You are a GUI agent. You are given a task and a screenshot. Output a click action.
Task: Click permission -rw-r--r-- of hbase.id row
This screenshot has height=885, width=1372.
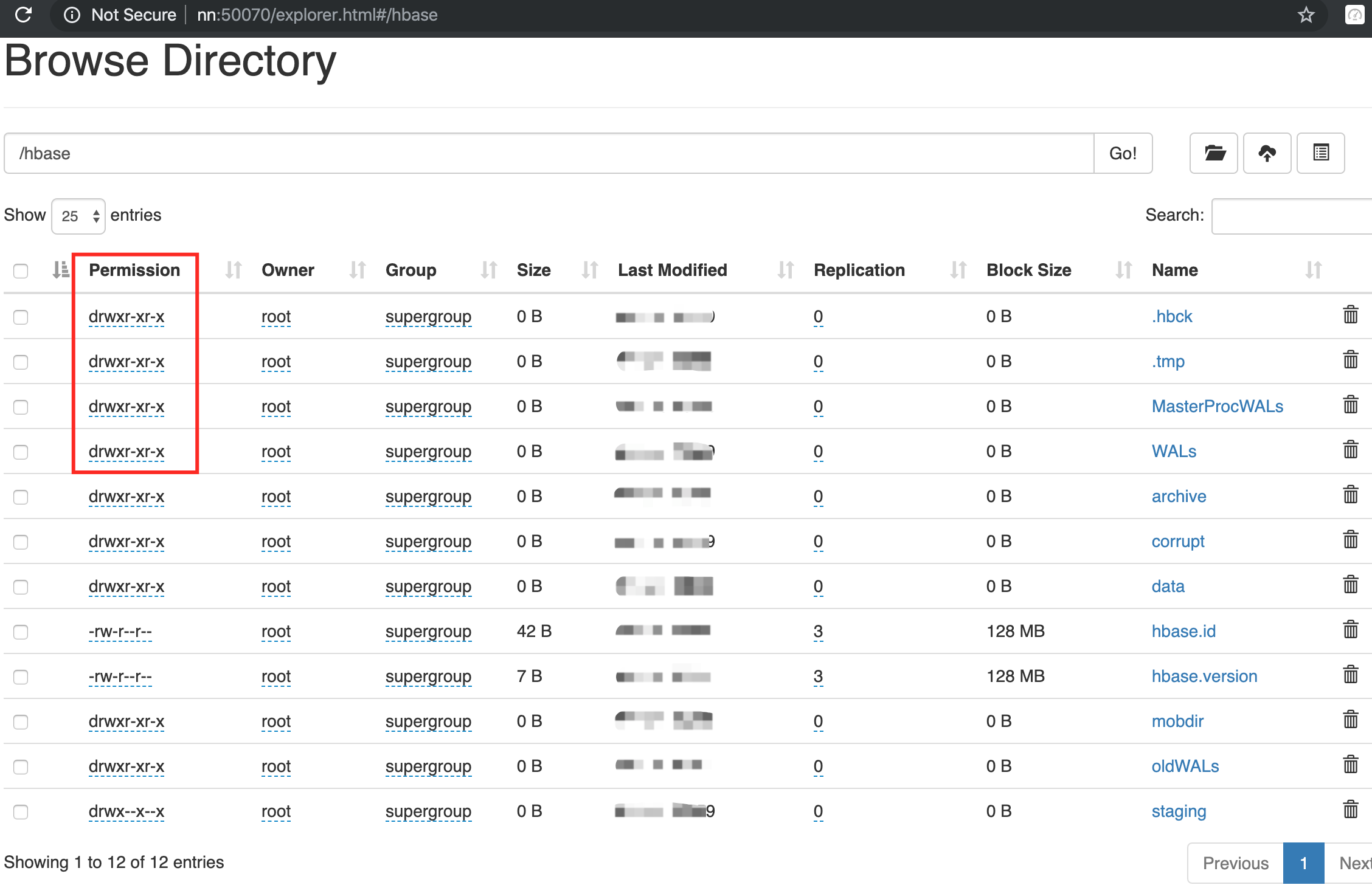pyautogui.click(x=120, y=631)
